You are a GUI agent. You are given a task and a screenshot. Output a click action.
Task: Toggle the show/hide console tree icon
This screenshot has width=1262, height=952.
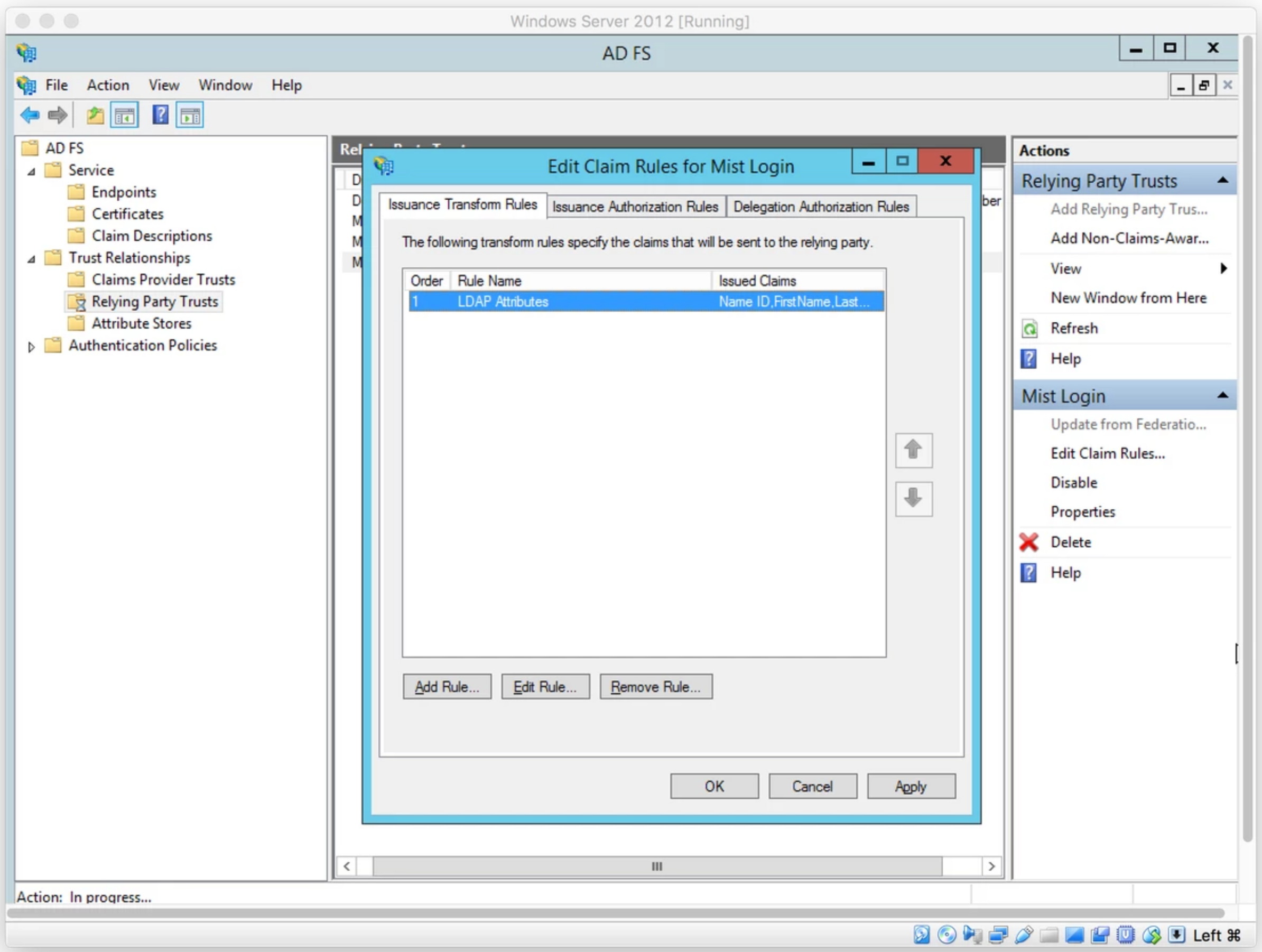coord(124,116)
